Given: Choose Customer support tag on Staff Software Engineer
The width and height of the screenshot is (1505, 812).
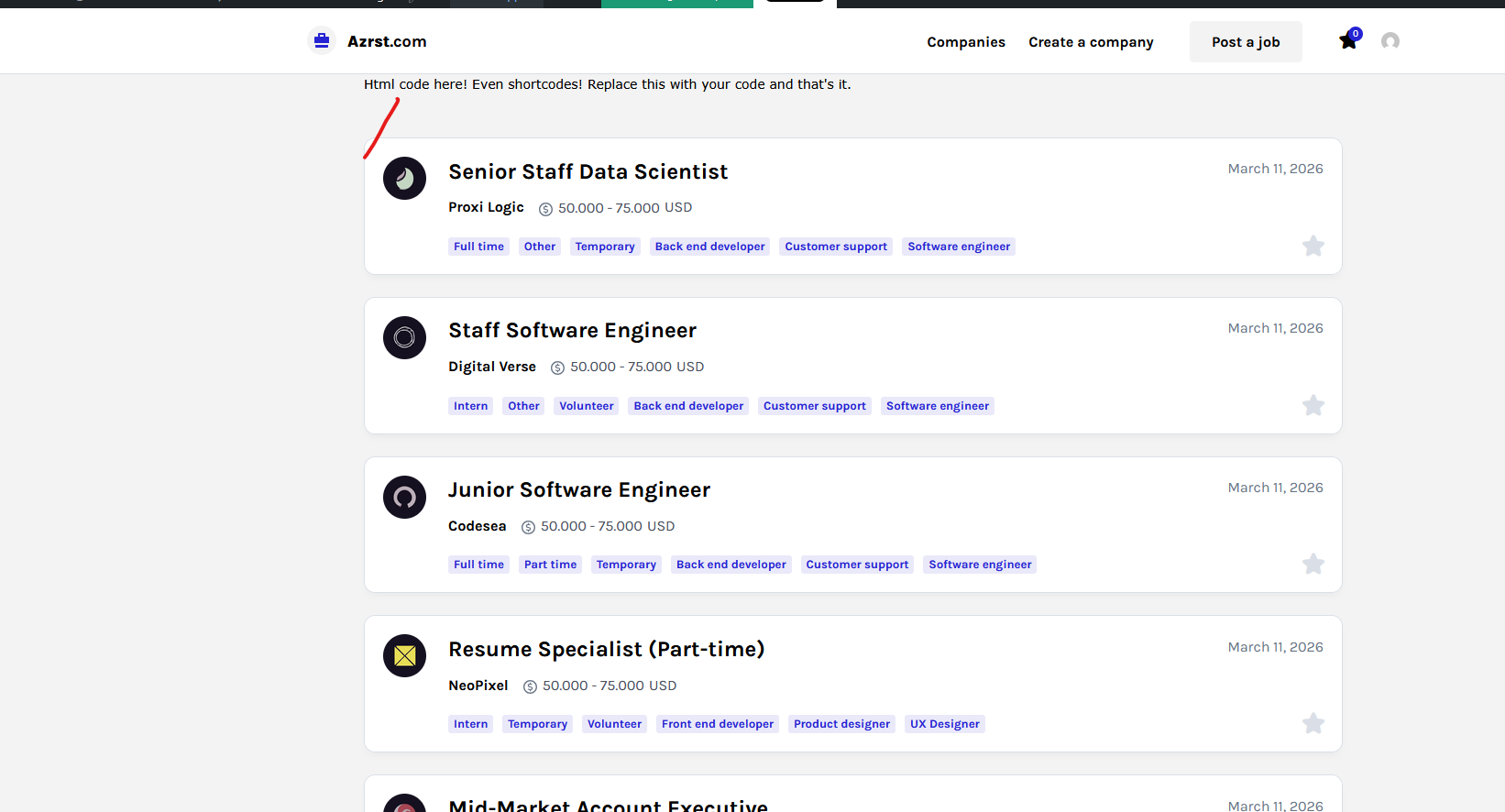Looking at the screenshot, I should click(815, 406).
